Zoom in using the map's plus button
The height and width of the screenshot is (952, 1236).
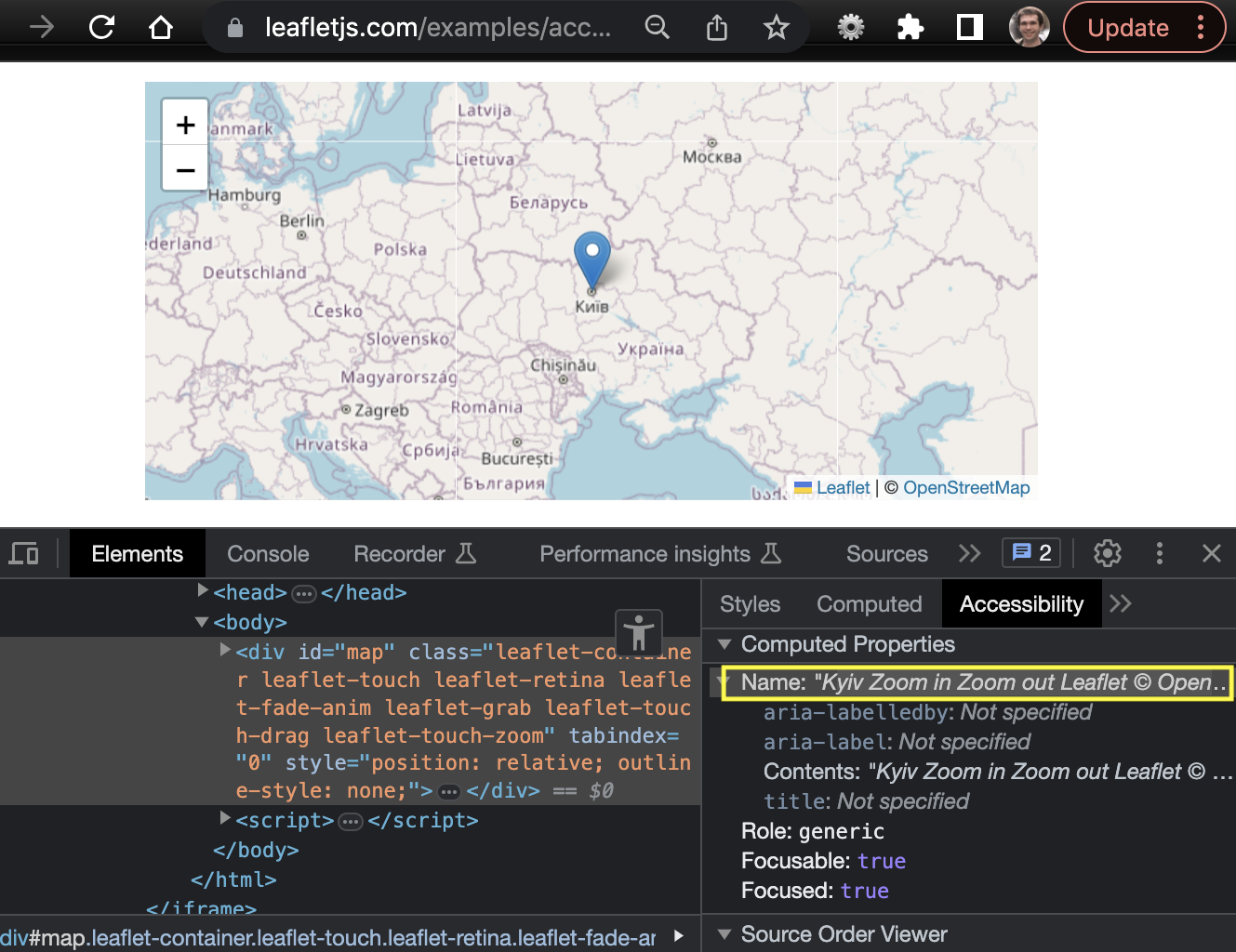tap(185, 124)
